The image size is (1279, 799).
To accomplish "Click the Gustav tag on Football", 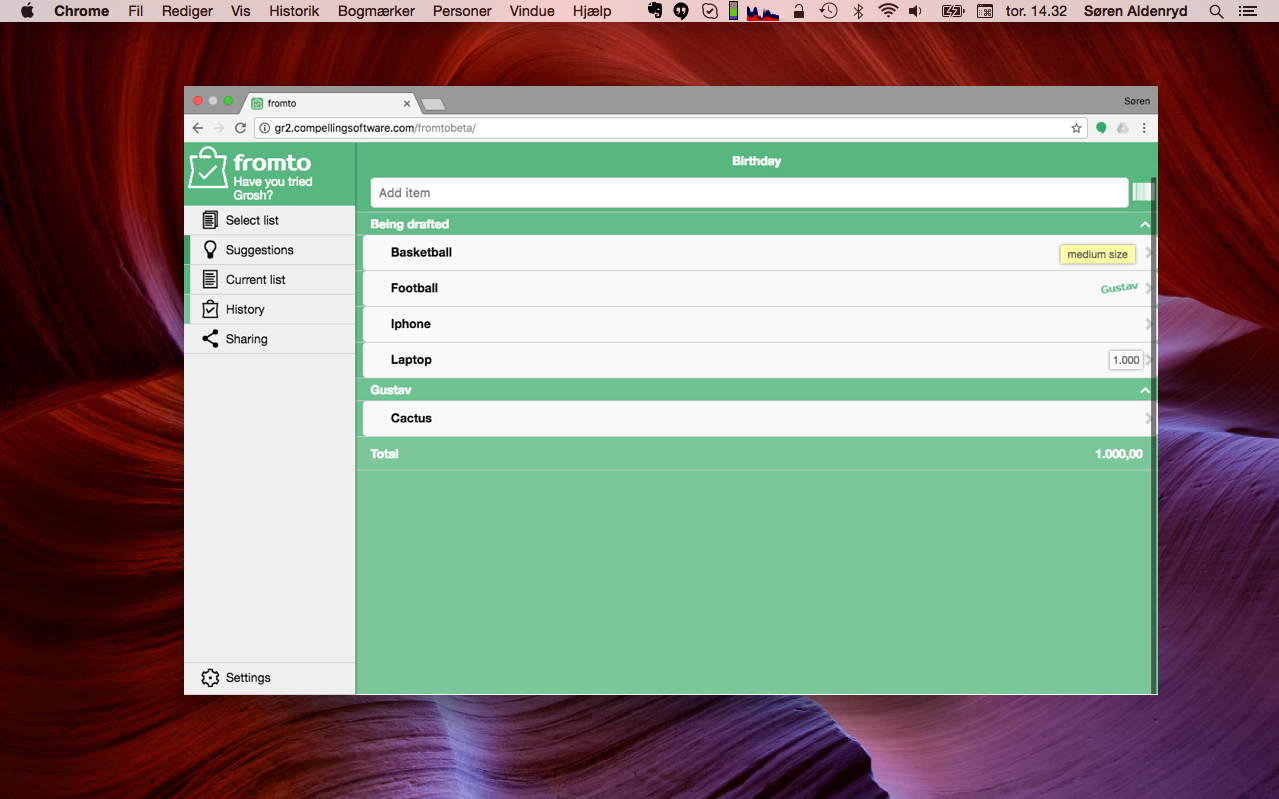I will coord(1119,288).
